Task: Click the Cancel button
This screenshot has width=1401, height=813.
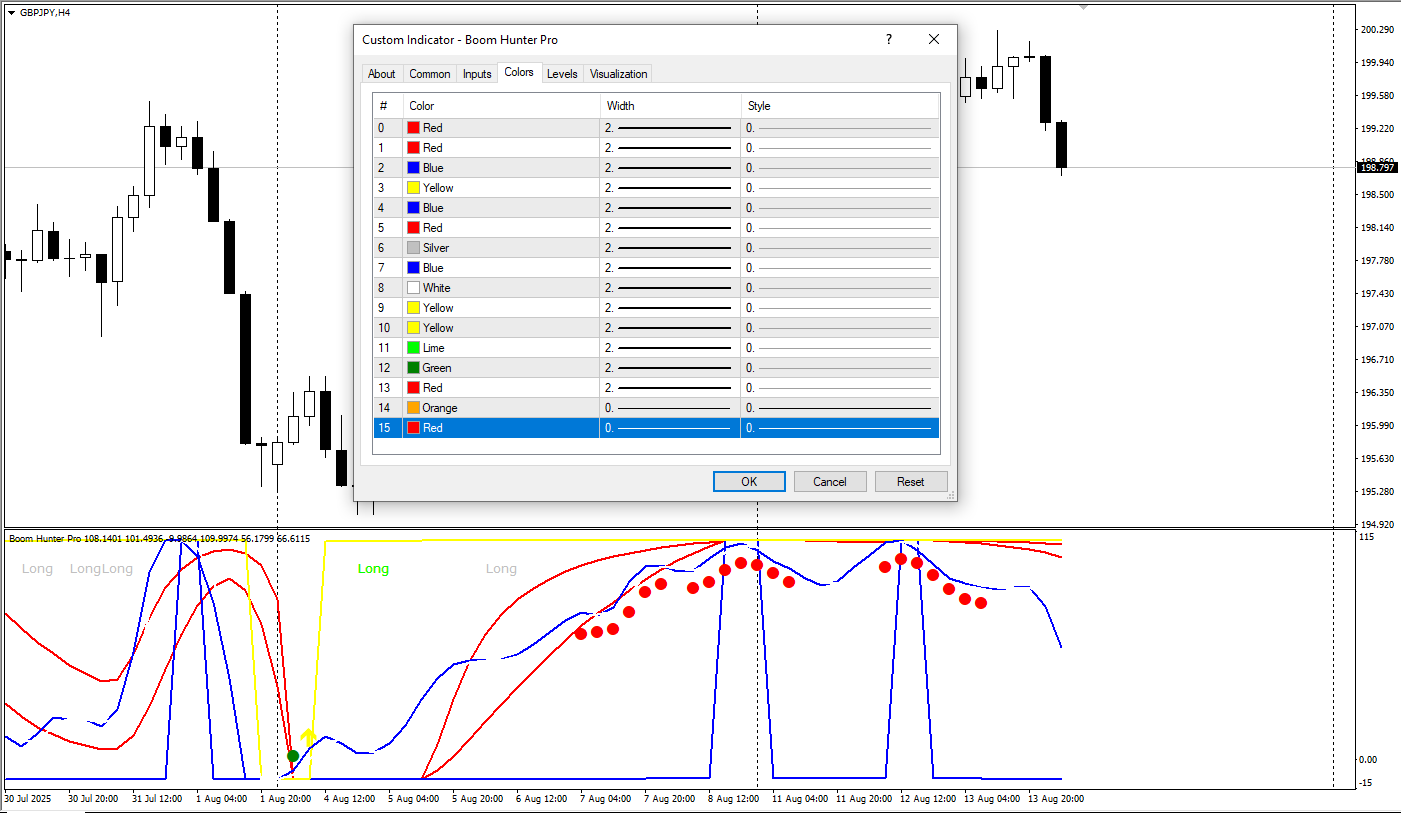Action: (830, 481)
